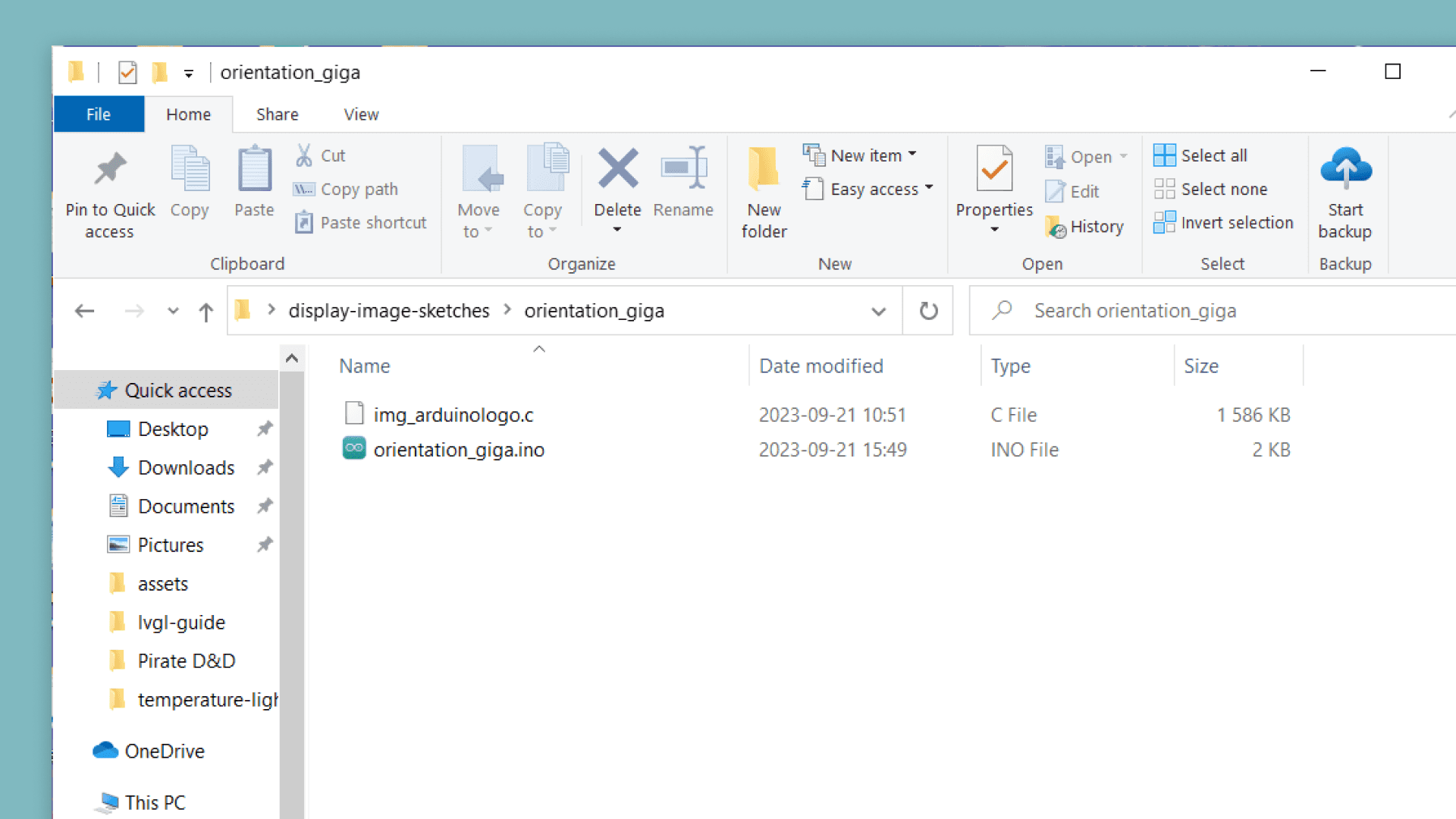Click Select all in the ribbon
1456x819 pixels.
pos(1200,155)
